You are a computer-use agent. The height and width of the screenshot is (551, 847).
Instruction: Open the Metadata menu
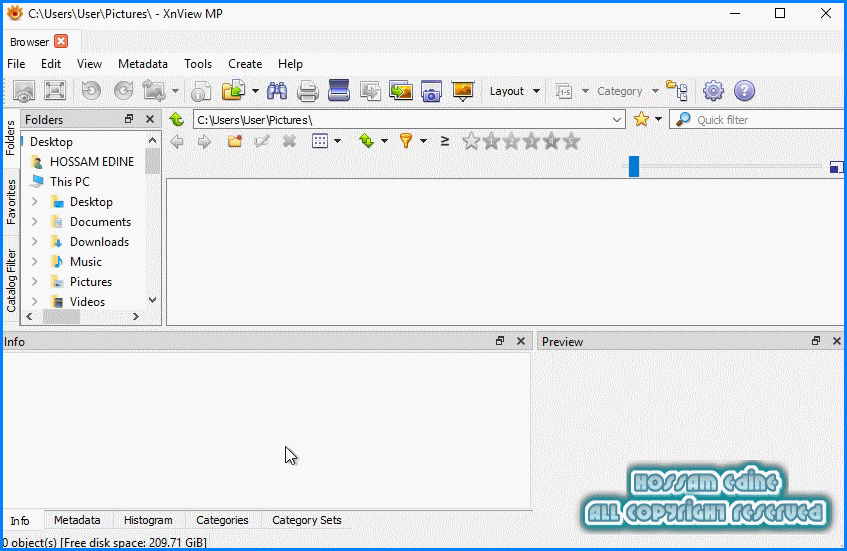[x=143, y=64]
